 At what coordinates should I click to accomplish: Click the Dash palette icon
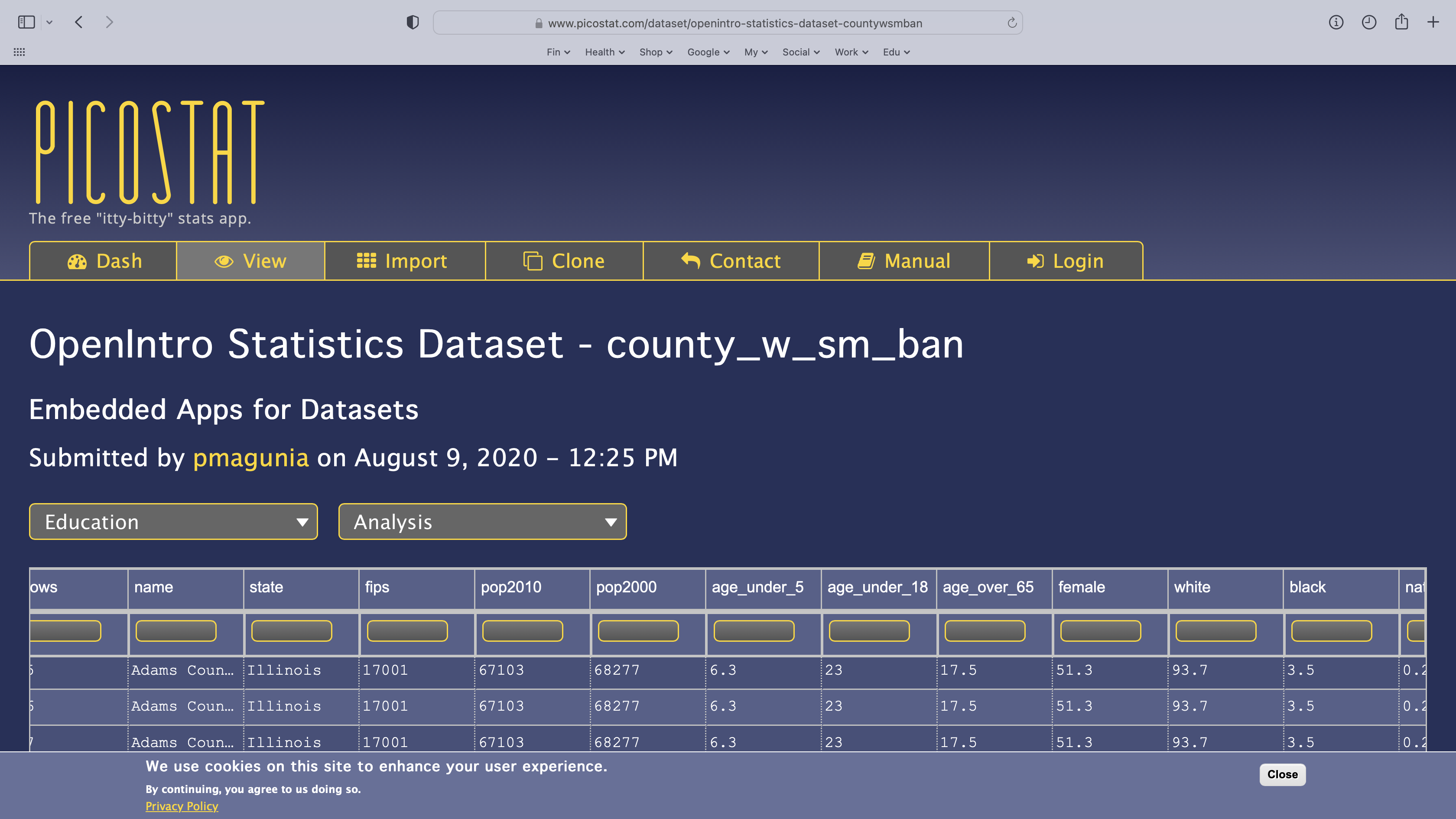coord(77,262)
